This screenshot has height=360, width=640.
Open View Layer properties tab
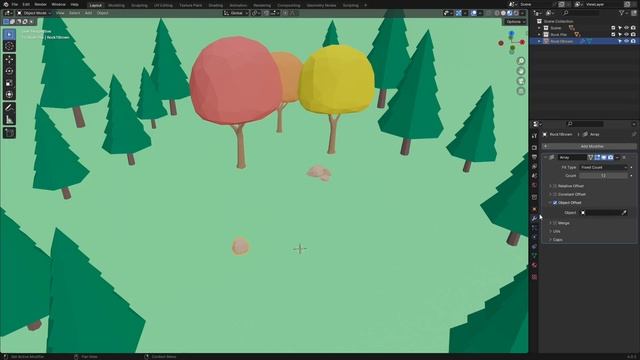point(534,166)
